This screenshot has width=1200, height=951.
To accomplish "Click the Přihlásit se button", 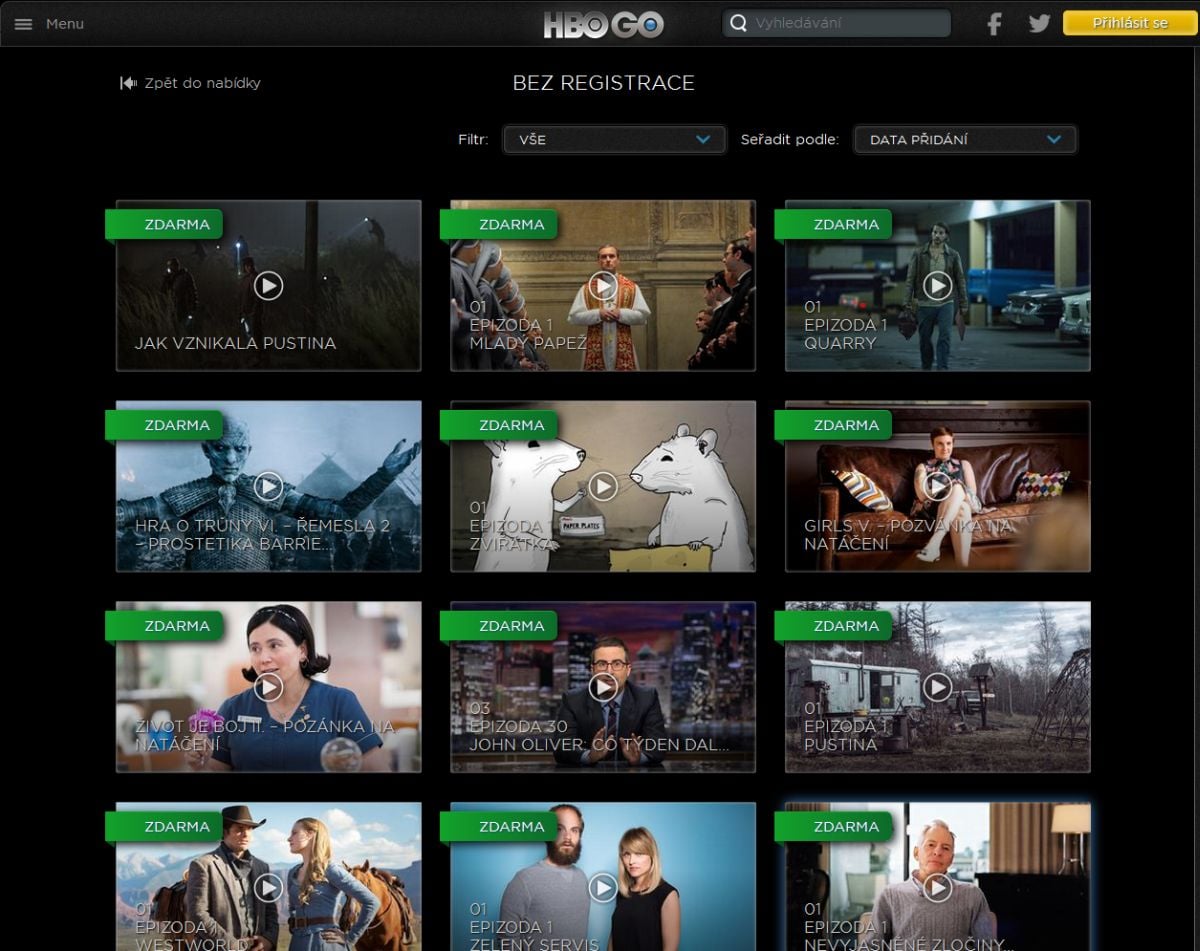I will (x=1130, y=23).
